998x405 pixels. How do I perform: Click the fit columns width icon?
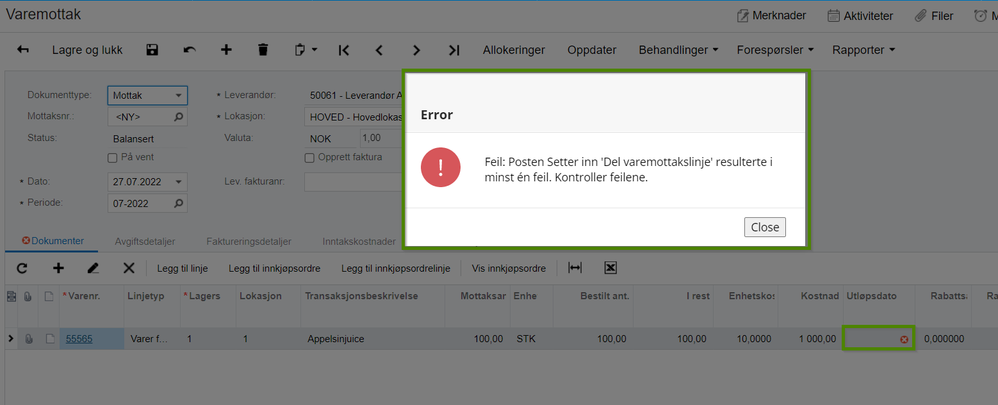coord(575,269)
